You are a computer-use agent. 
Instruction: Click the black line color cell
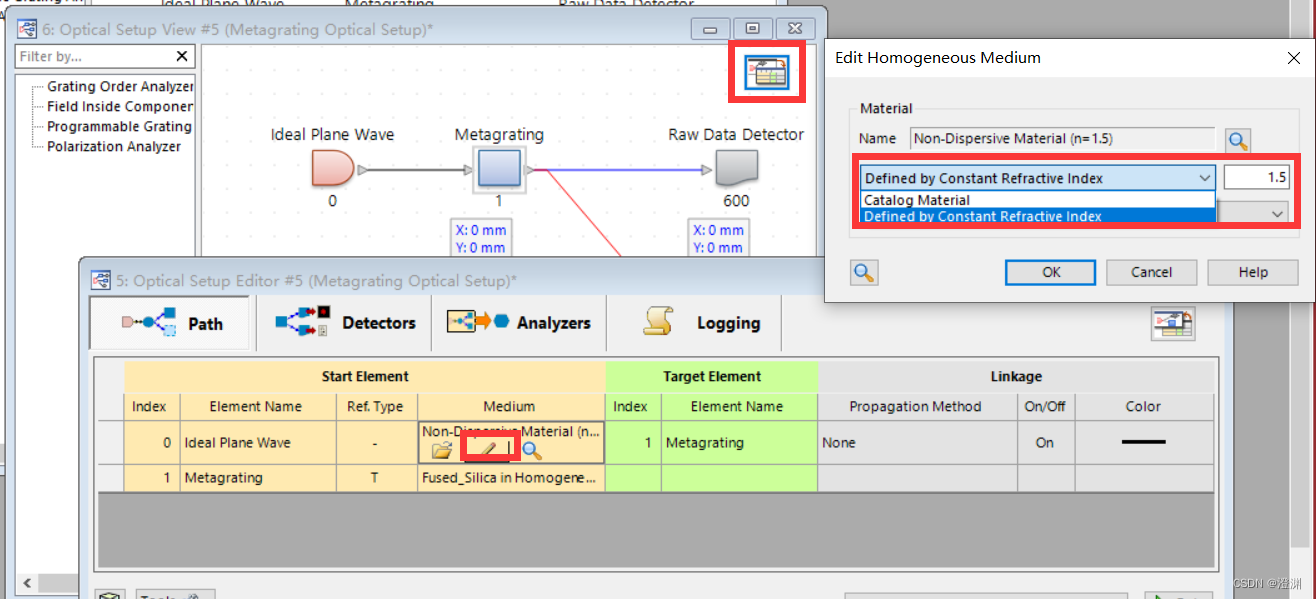tap(1143, 443)
